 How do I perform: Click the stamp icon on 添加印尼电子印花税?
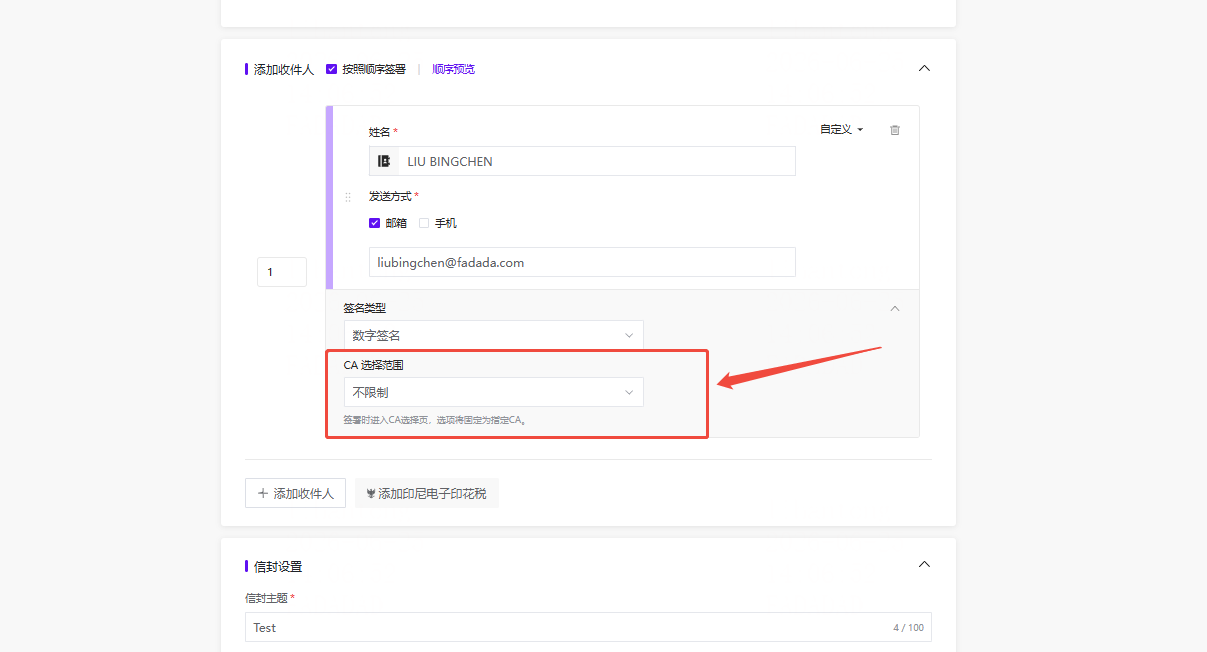371,493
